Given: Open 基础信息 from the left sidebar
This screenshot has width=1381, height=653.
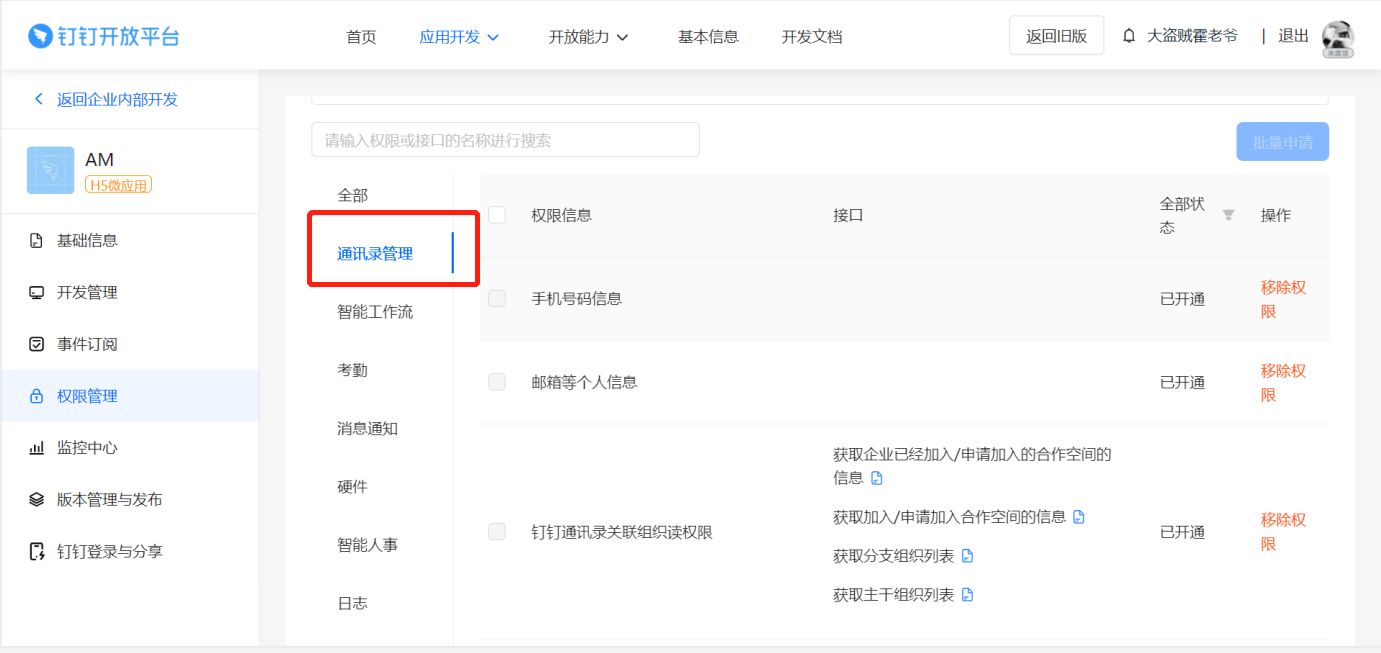Looking at the screenshot, I should point(88,240).
